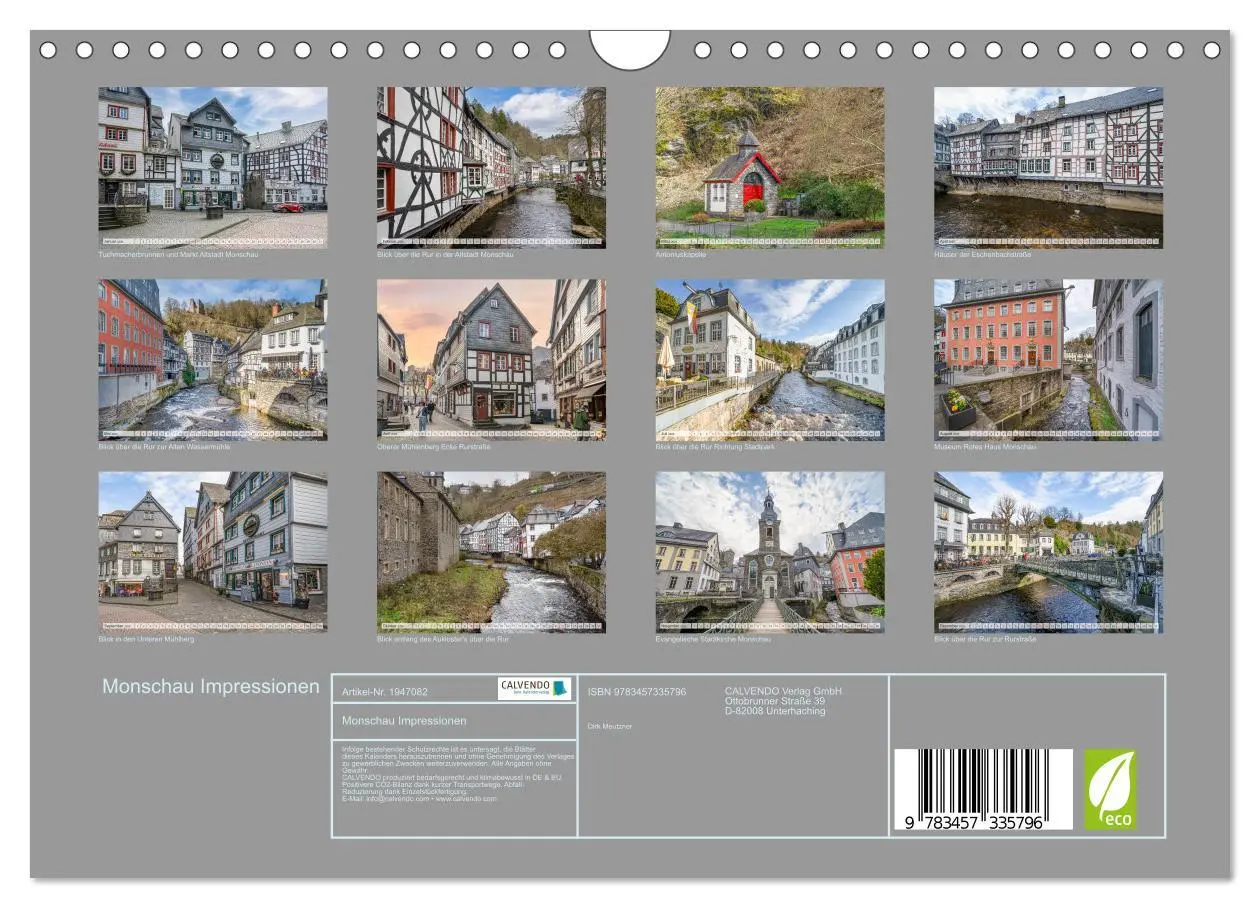The image size is (1260, 908).
Task: Select the Rur Richtung Stadtpark photo
Action: tap(770, 360)
